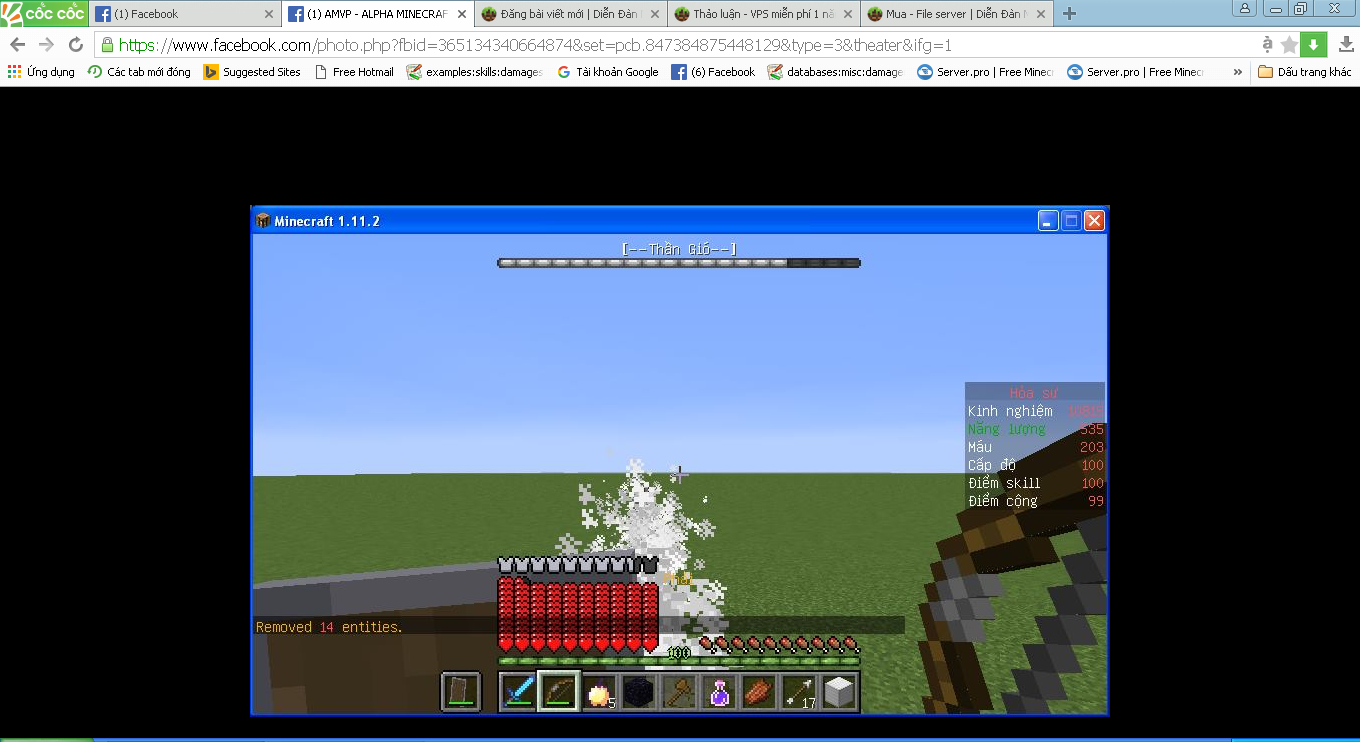Select the white block hotbar slot
Screen dimensions: 1360x742
click(839, 691)
